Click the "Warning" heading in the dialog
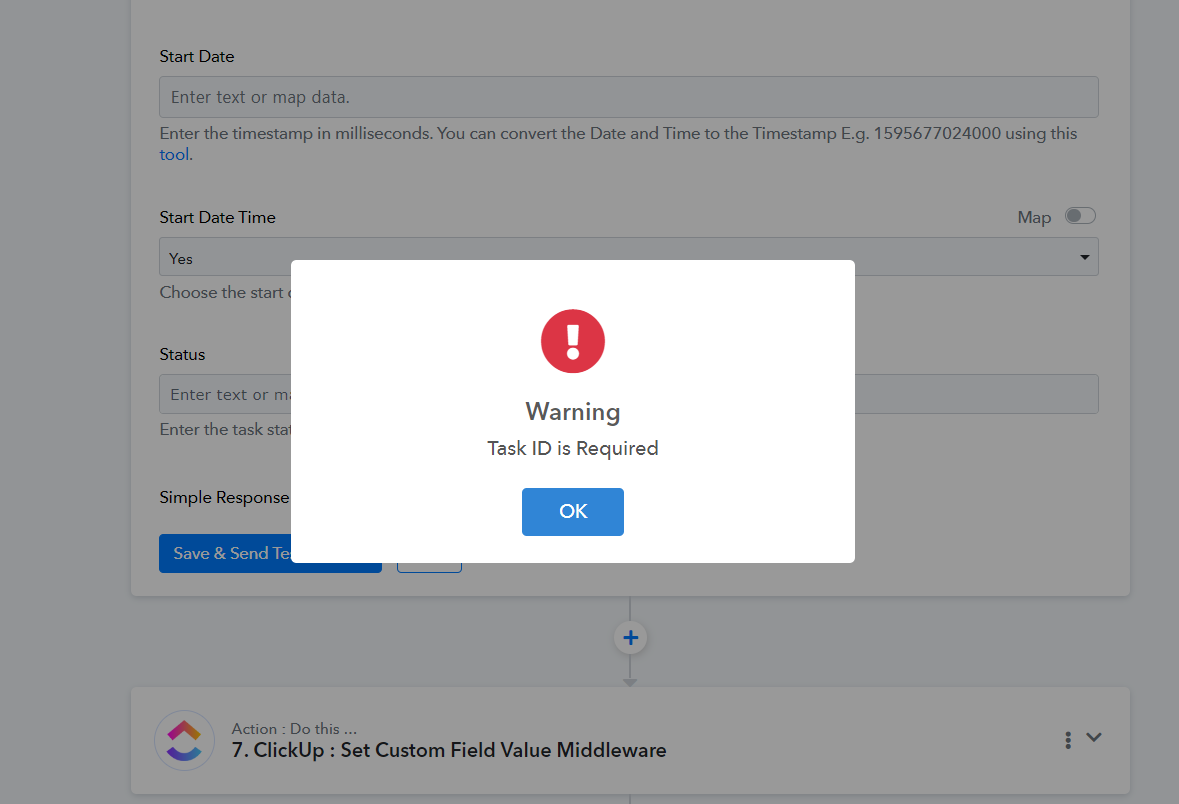The height and width of the screenshot is (804, 1179). click(572, 411)
